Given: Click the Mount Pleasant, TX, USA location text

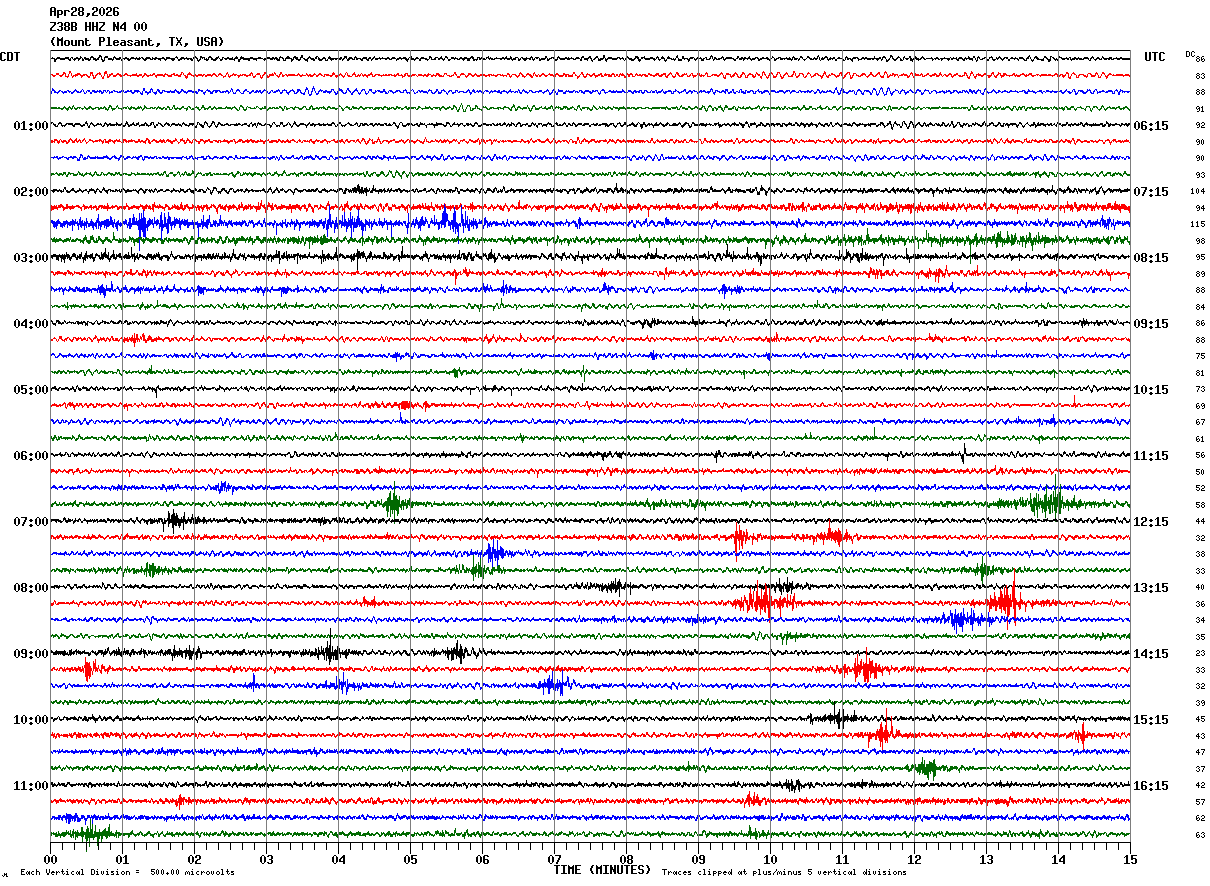Looking at the screenshot, I should [136, 42].
